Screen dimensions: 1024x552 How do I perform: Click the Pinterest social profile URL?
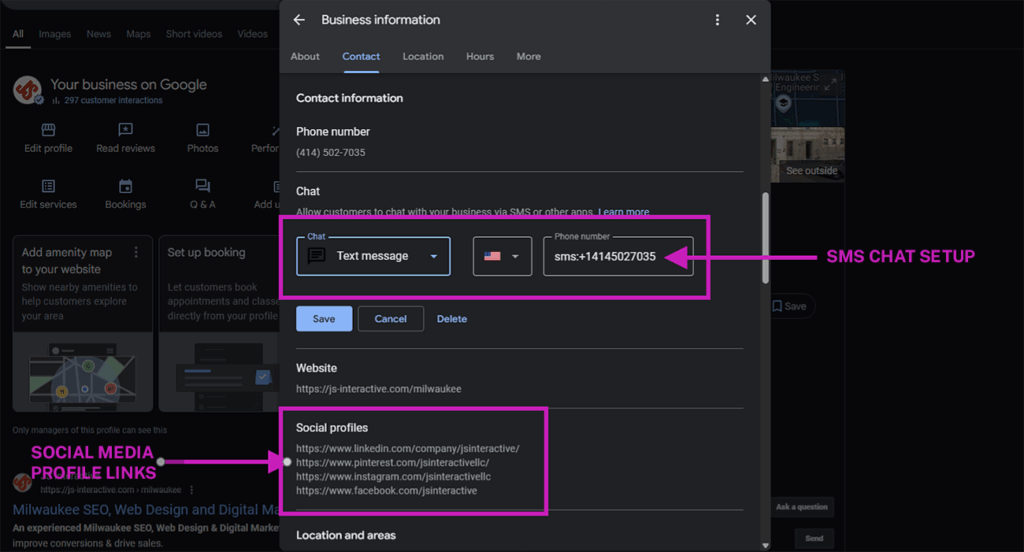[x=392, y=463]
